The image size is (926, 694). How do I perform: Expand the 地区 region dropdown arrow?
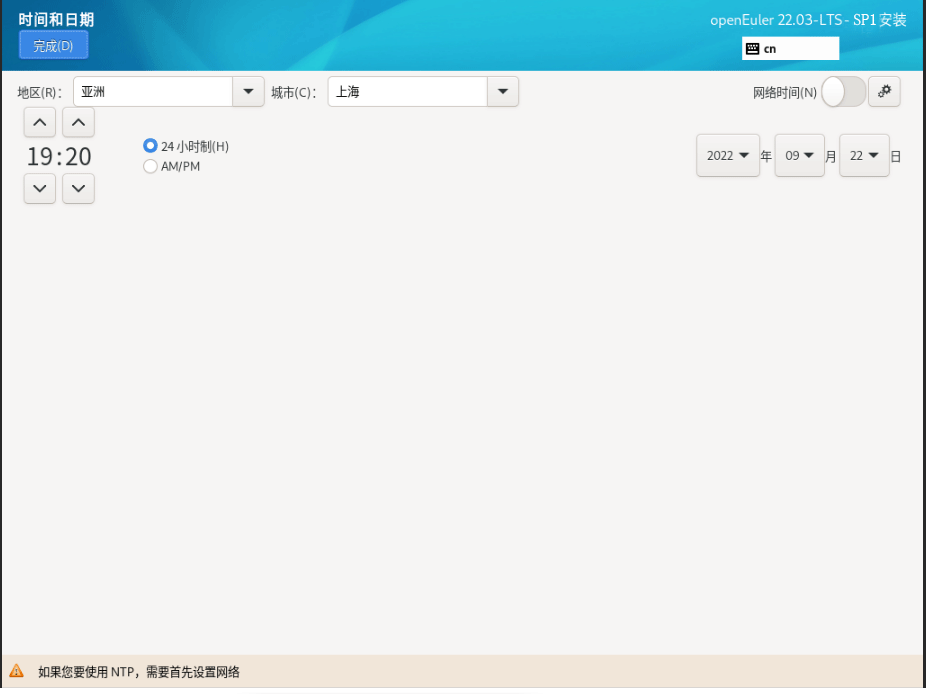[x=248, y=92]
